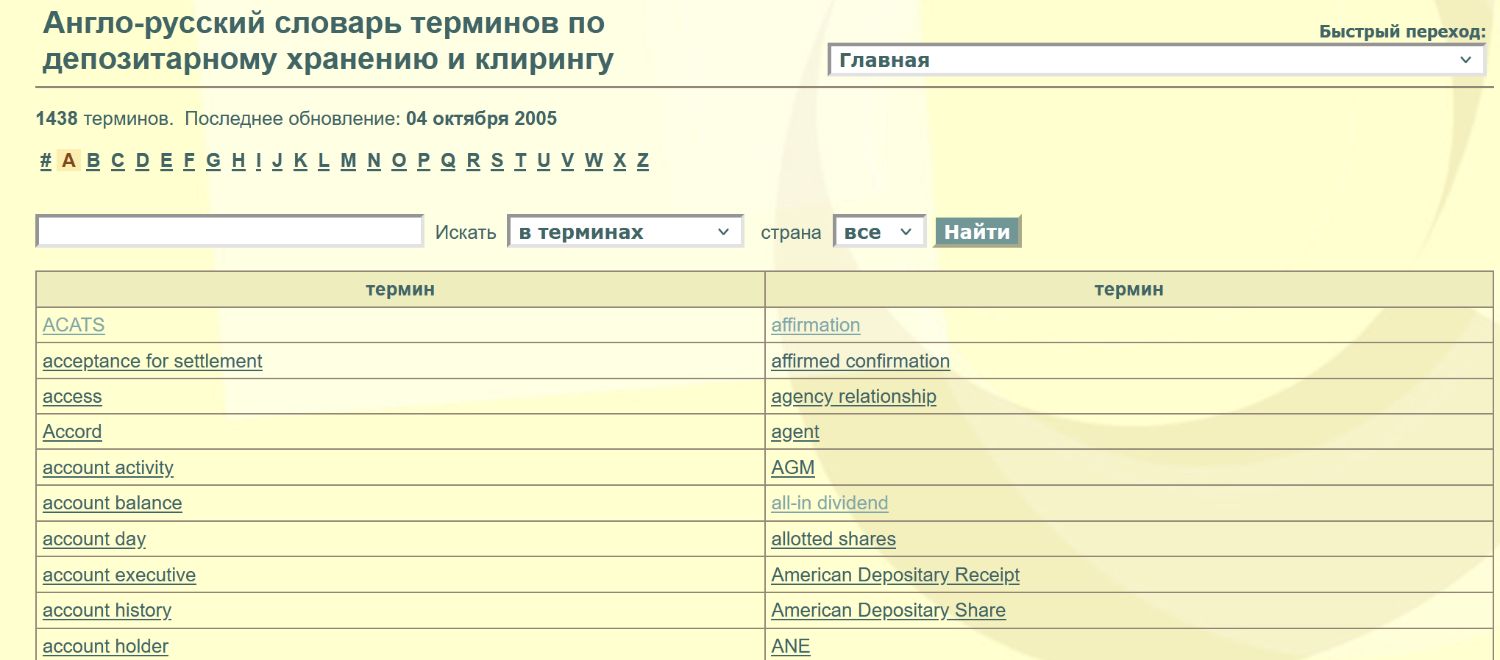The width and height of the screenshot is (1500, 660).
Task: Open 'affirmed confirmation' term
Action: (861, 361)
